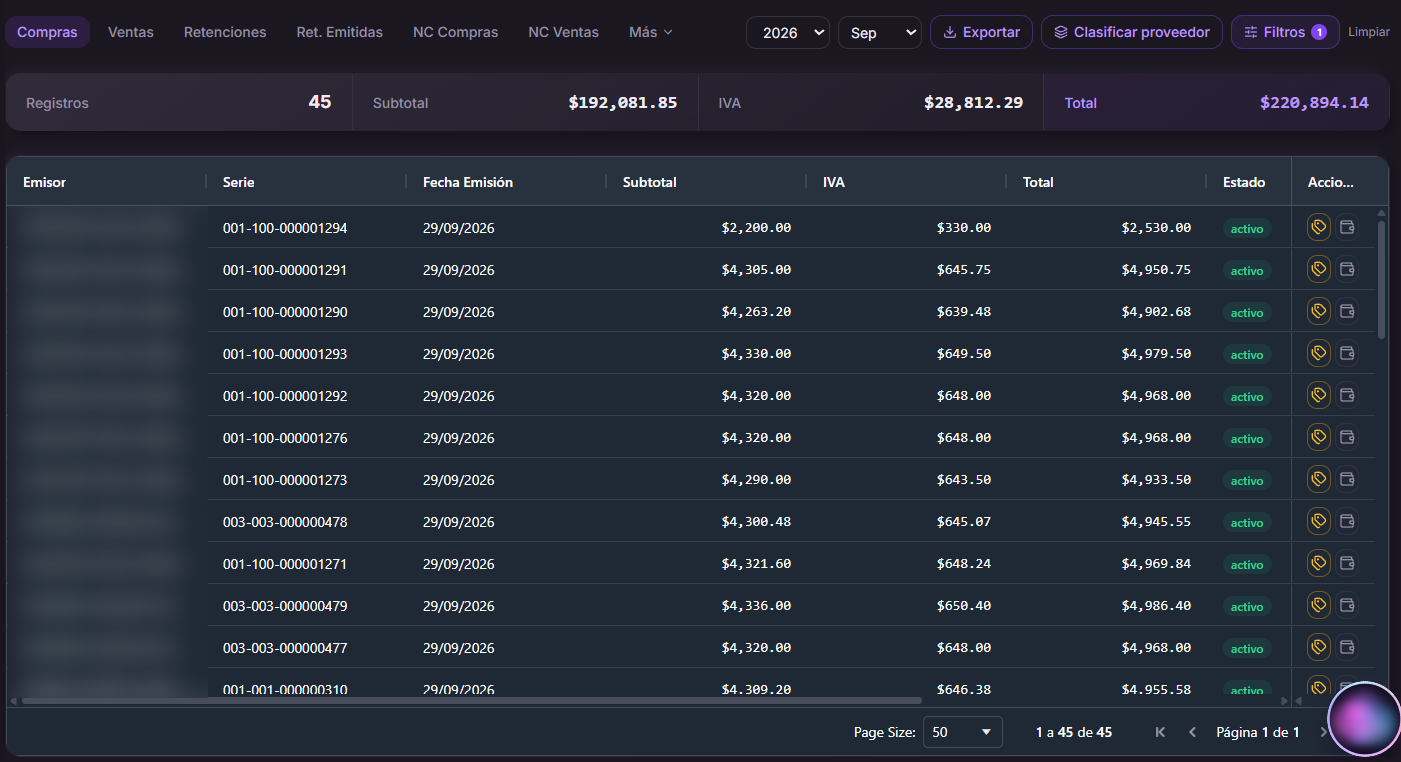Click the Exportar button
The image size is (1401, 762).
pos(981,32)
